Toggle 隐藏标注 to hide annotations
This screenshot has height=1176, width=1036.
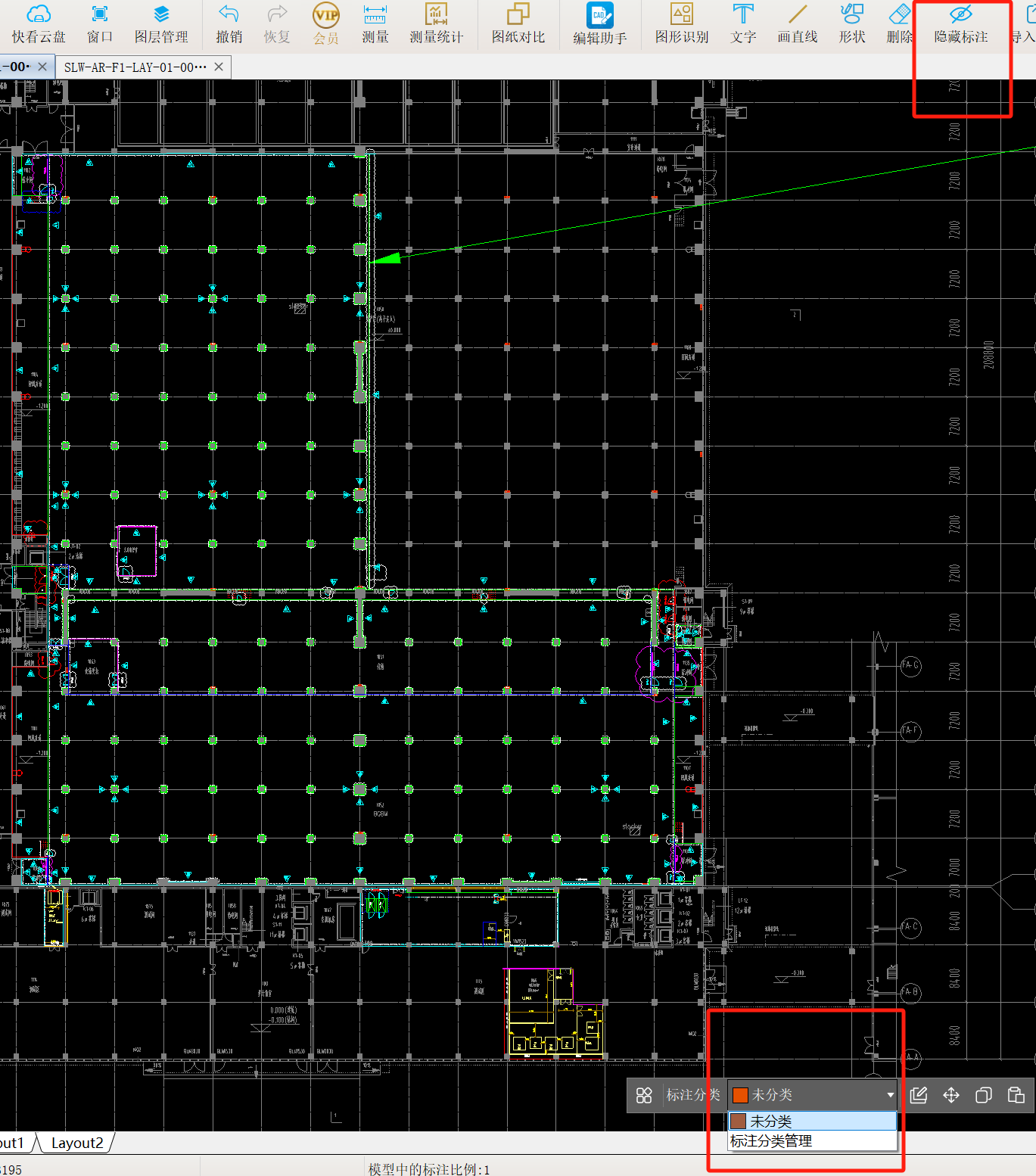(x=961, y=24)
